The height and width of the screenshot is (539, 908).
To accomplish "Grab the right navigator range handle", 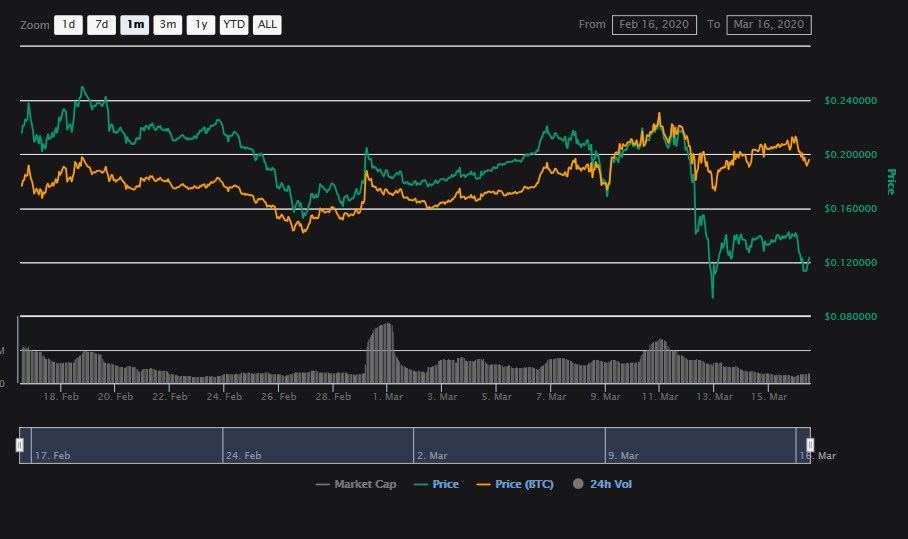I will (810, 445).
